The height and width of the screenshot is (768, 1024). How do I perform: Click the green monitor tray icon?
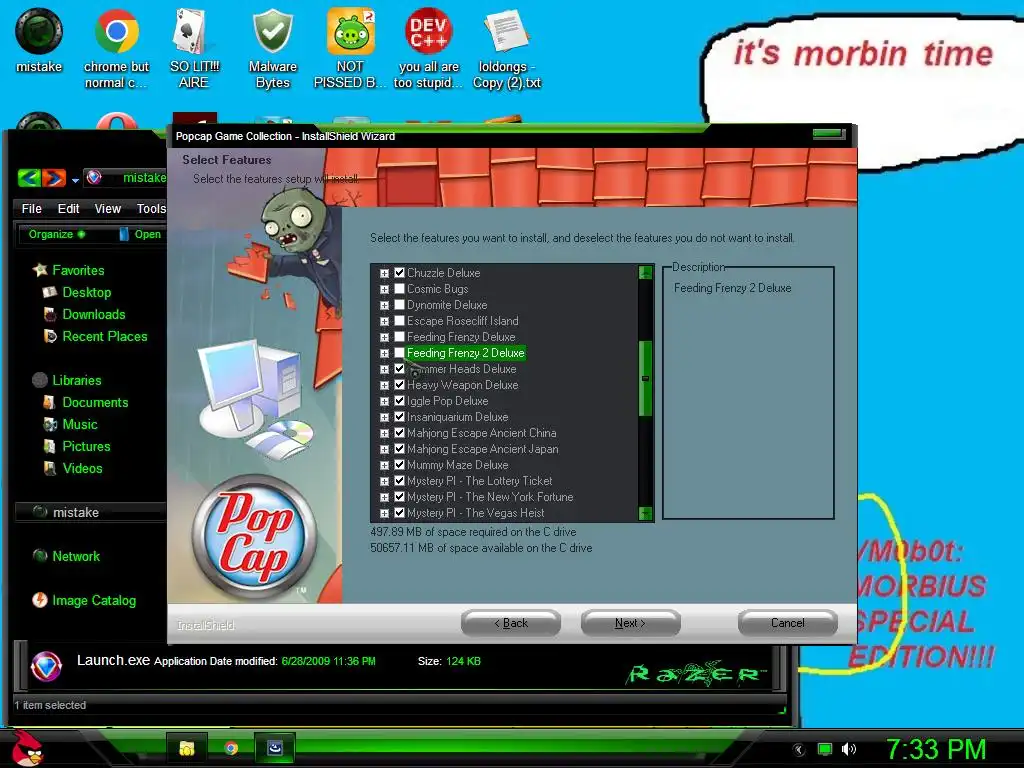coord(825,749)
